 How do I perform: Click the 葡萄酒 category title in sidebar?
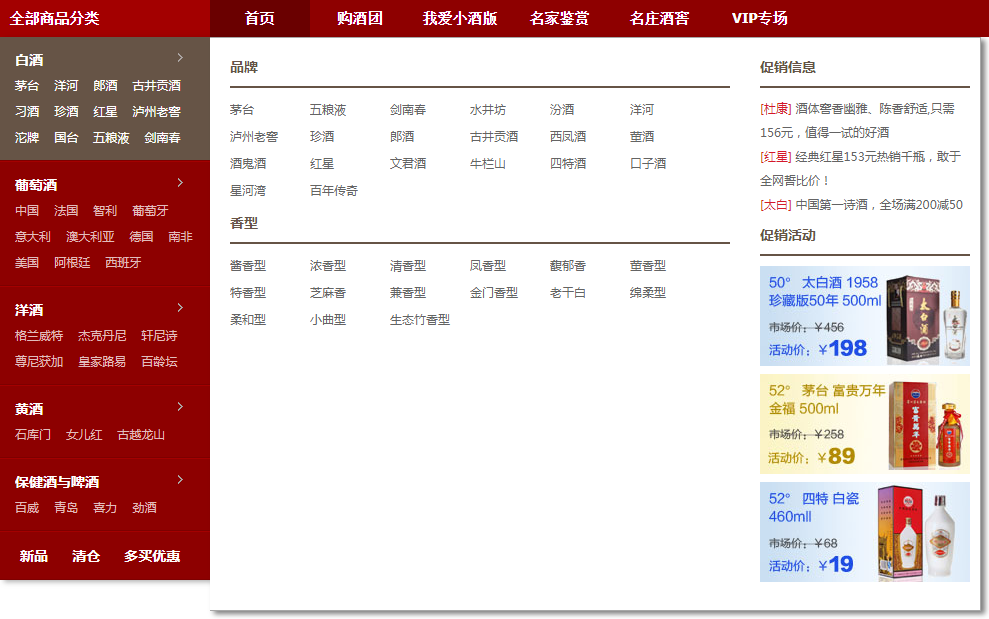click(x=36, y=185)
